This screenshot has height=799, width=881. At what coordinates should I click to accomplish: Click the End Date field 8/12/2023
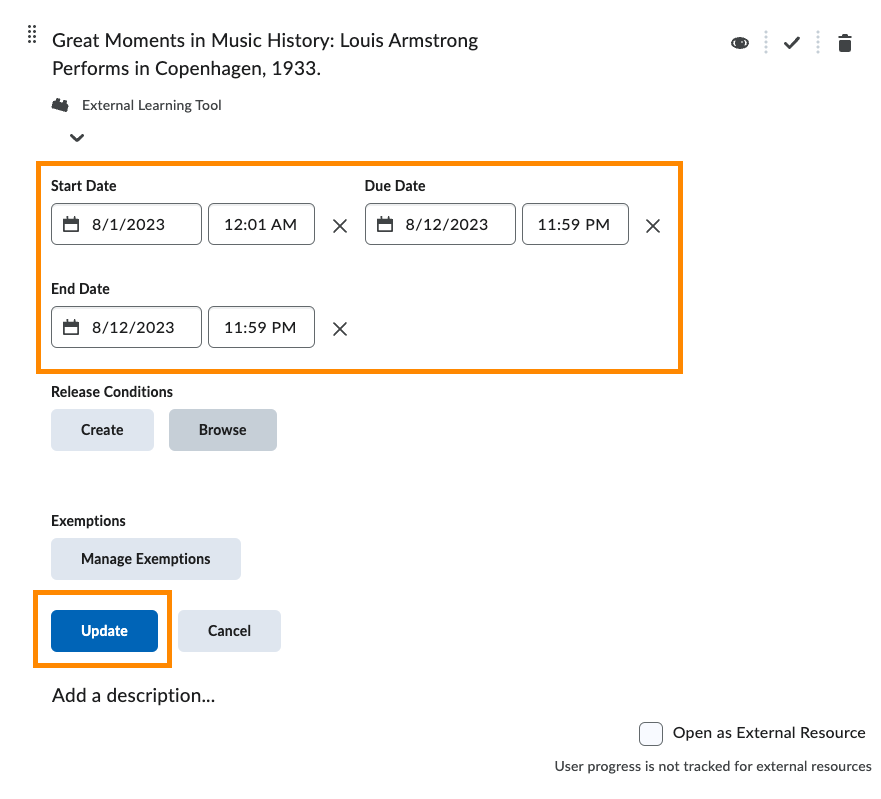point(126,327)
